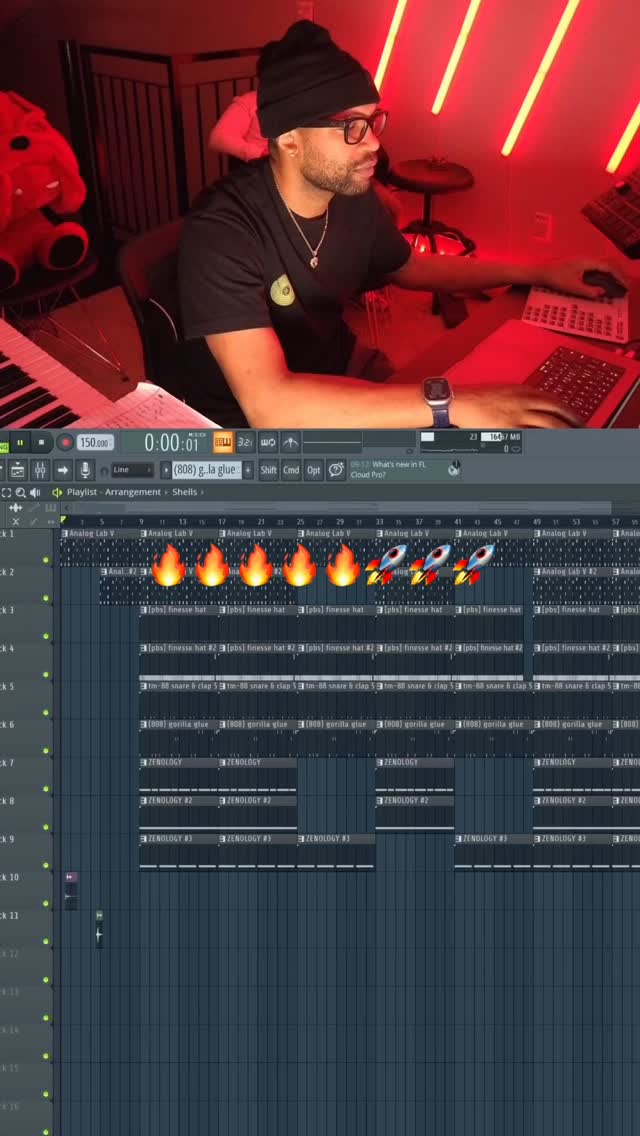Image resolution: width=640 pixels, height=1136 pixels.
Task: Mute track 6 via its green LED
Action: [46, 751]
